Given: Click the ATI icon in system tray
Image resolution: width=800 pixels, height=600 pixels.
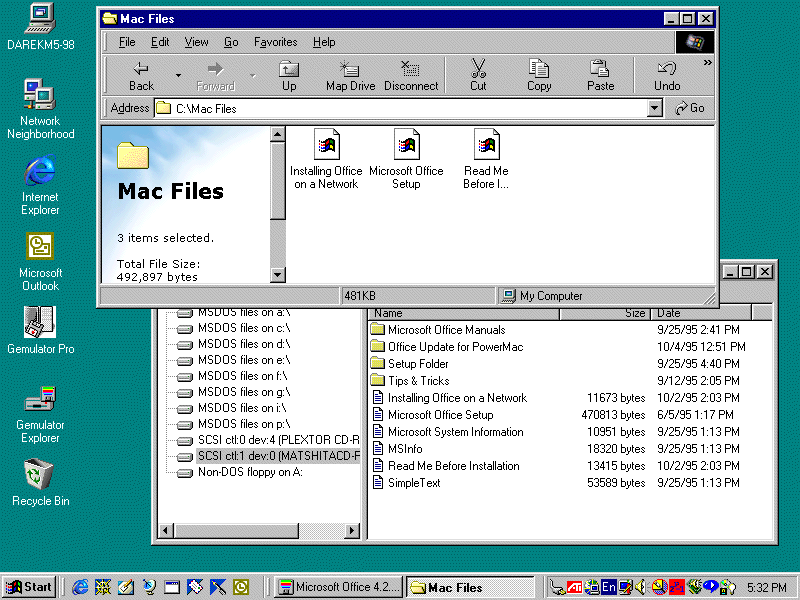Looking at the screenshot, I should click(574, 587).
